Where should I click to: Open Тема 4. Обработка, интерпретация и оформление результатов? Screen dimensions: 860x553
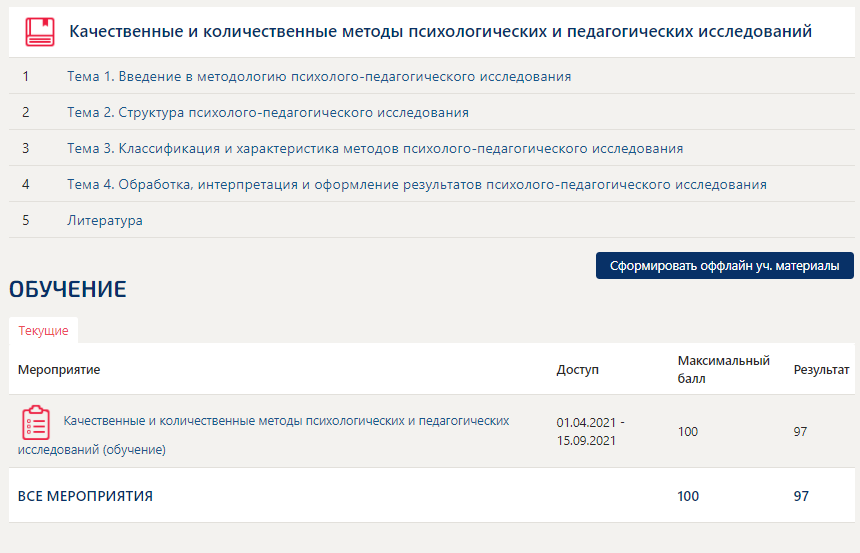tap(417, 184)
